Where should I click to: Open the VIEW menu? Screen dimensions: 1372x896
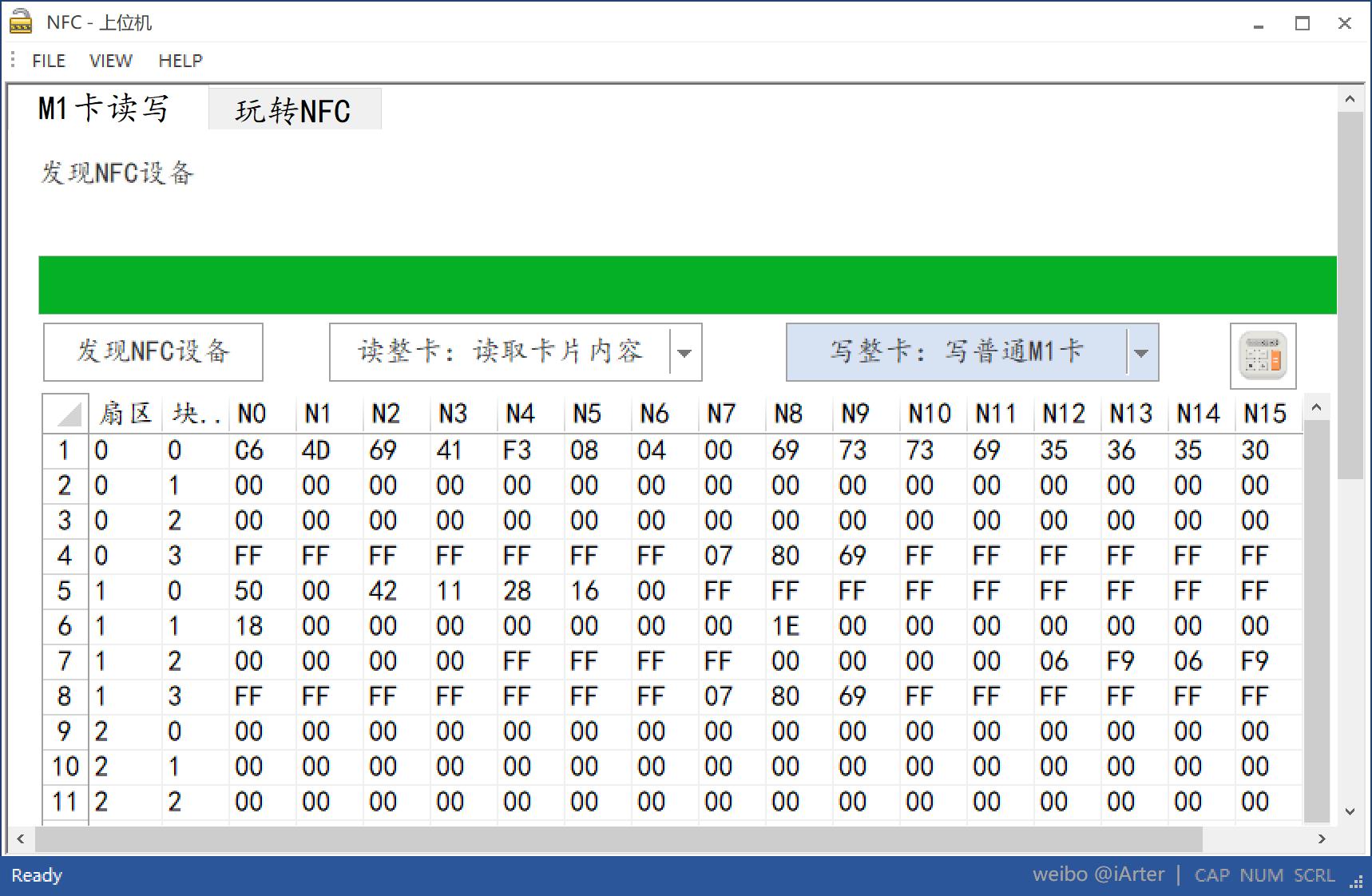110,60
